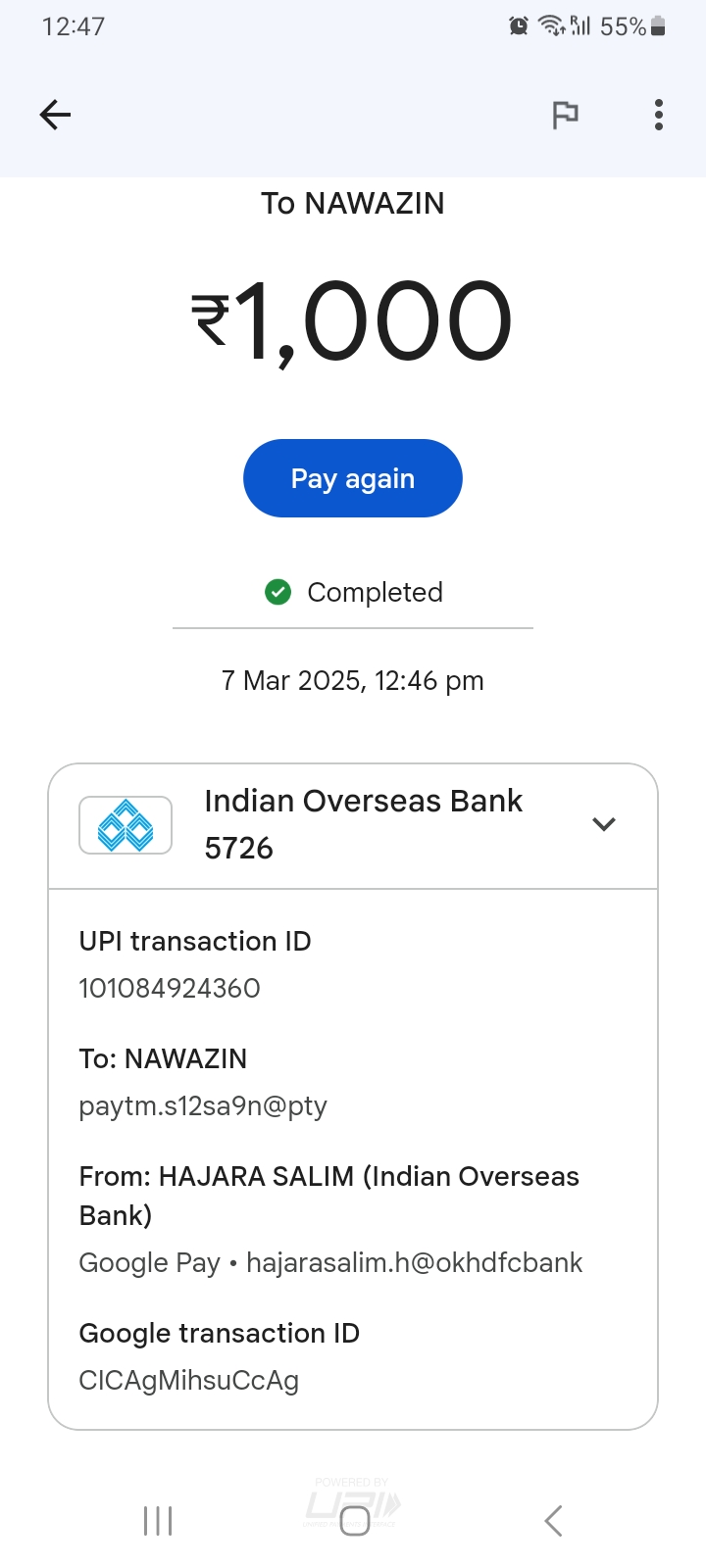706x1568 pixels.
Task: Tap Android recent apps navigation button
Action: (158, 1521)
